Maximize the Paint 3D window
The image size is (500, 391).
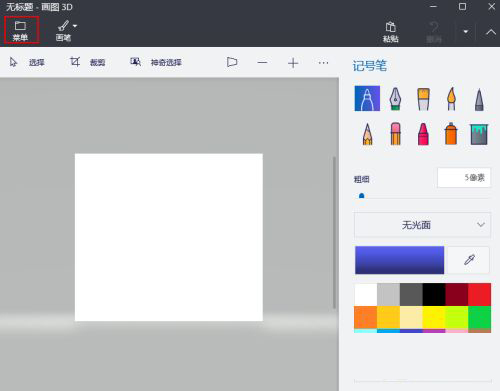[462, 6]
